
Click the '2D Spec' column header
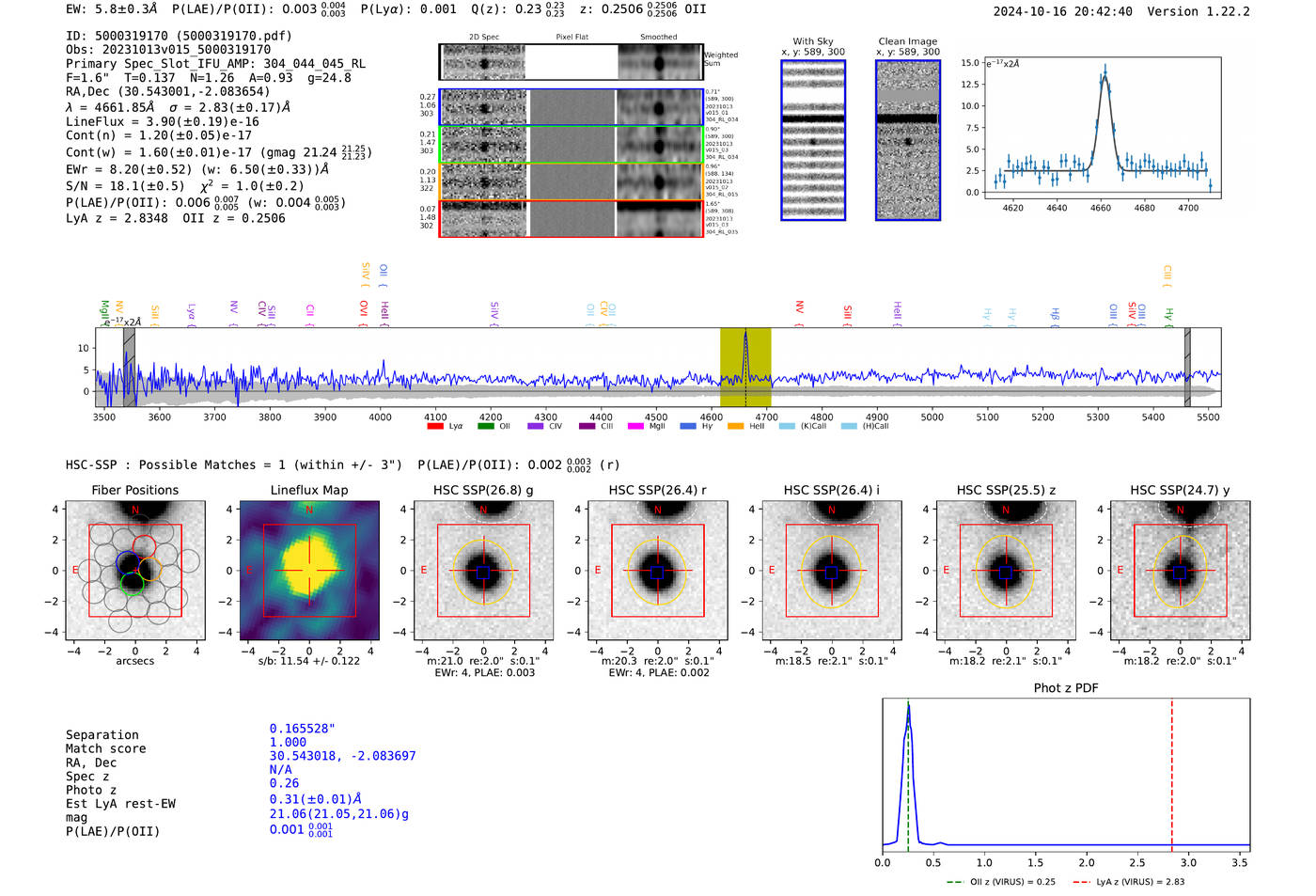coord(484,38)
